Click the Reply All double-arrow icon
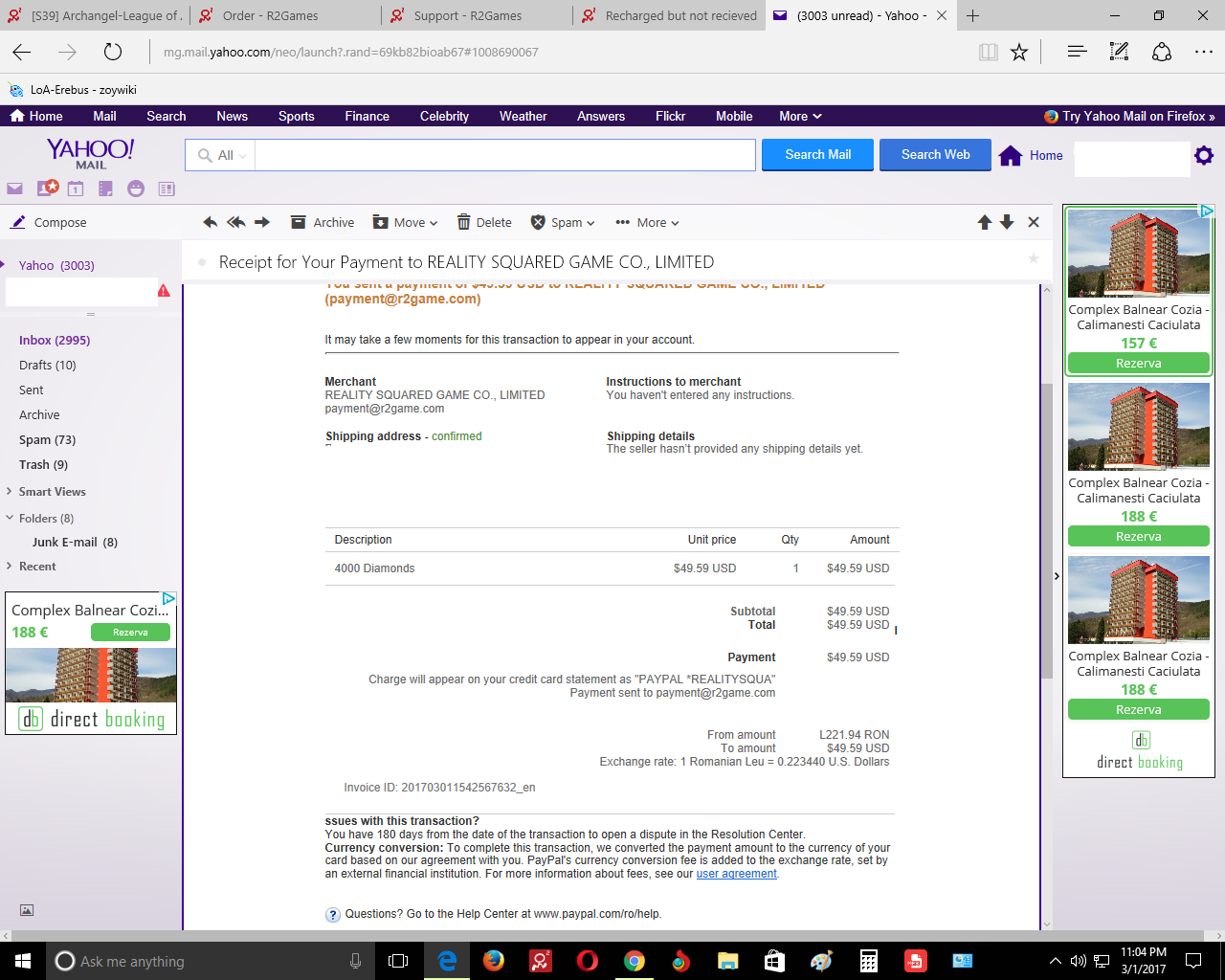Screen dimensions: 1225x980 point(235,222)
